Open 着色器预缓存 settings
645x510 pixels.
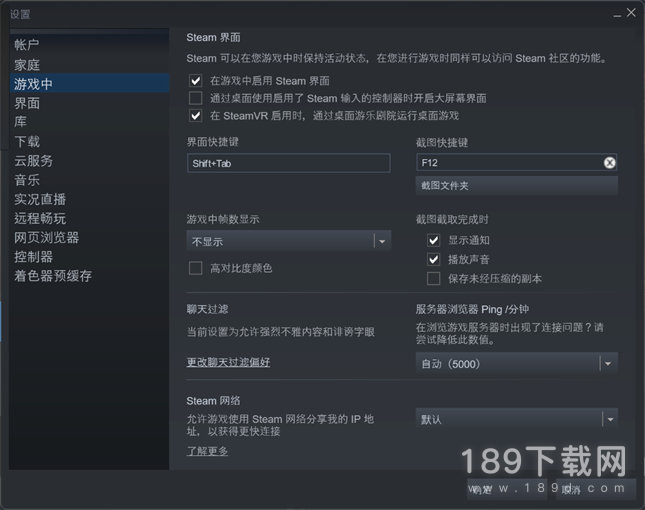(89, 276)
